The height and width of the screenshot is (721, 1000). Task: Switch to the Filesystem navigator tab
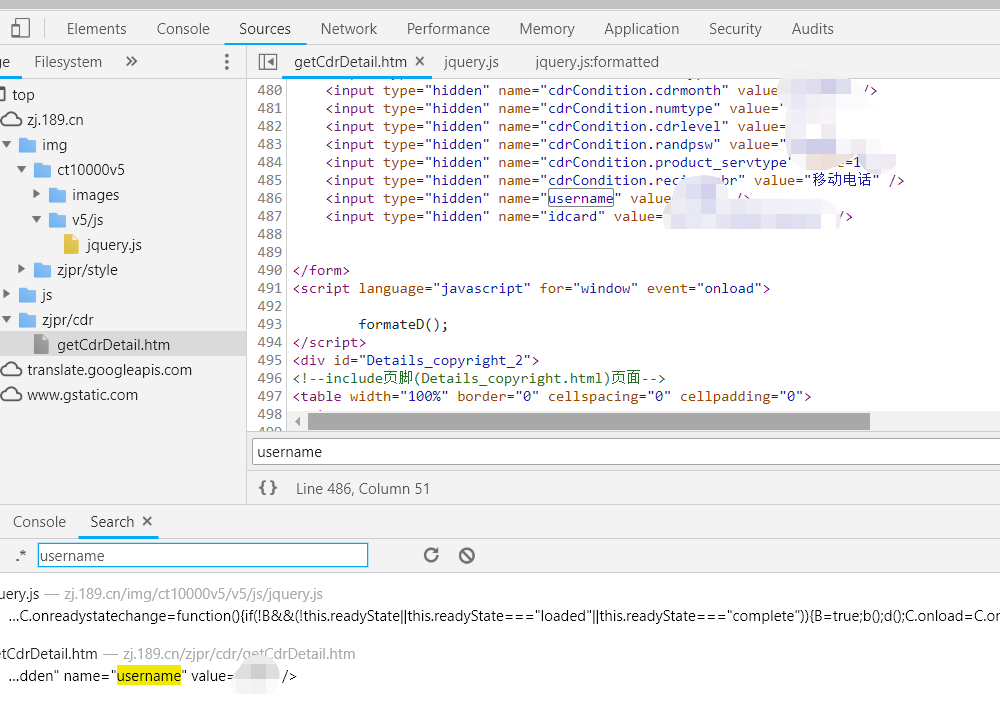[x=68, y=62]
